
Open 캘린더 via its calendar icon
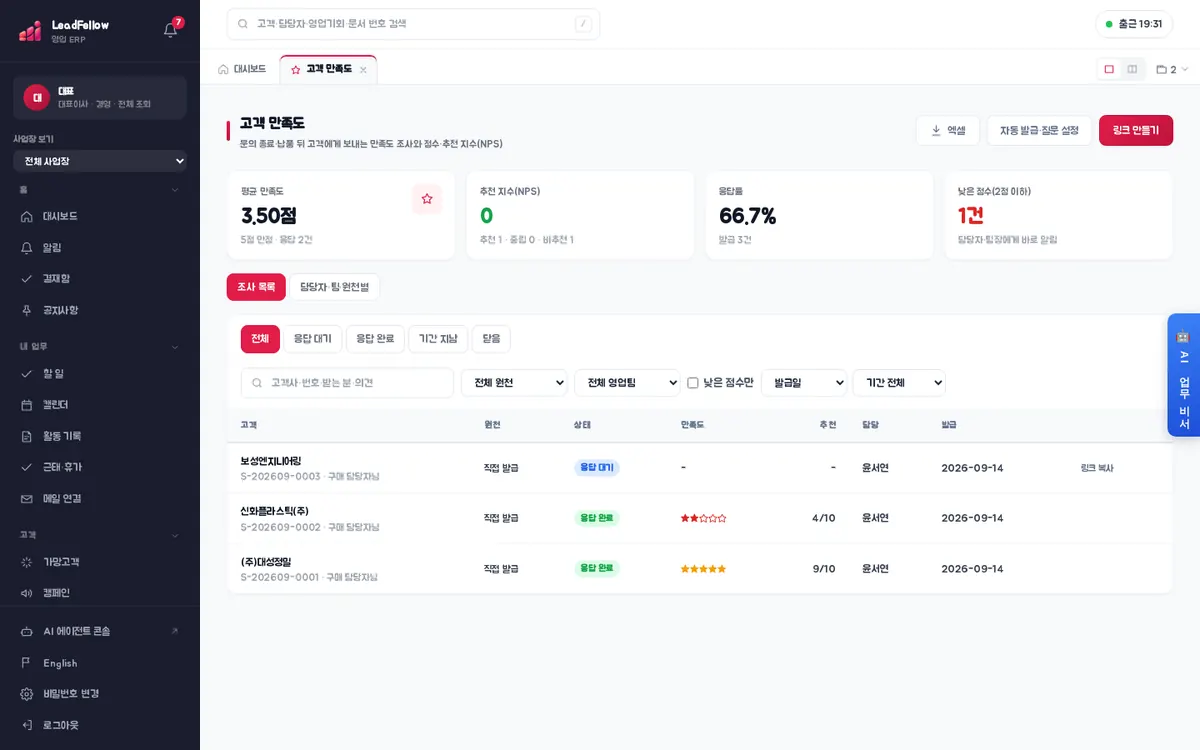27,405
